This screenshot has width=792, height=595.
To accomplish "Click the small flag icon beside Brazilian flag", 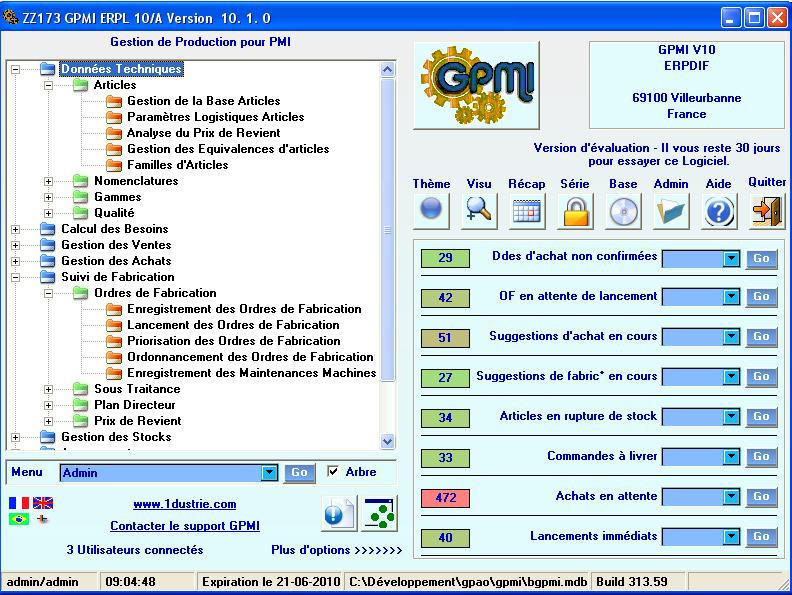I will coord(42,519).
